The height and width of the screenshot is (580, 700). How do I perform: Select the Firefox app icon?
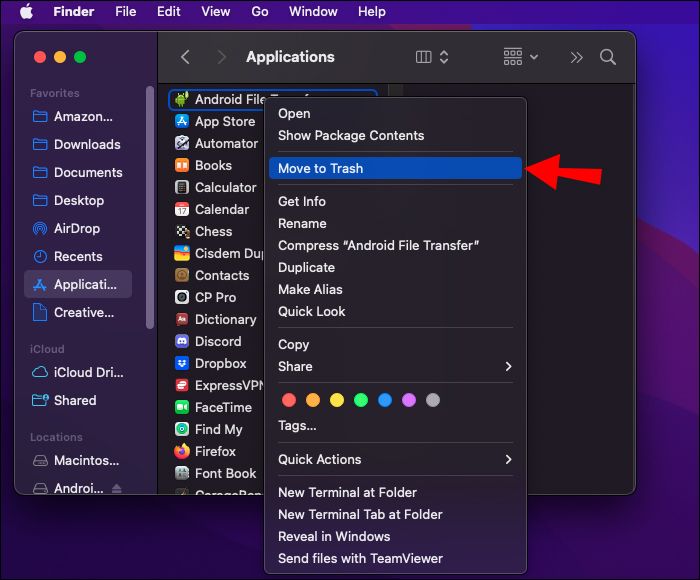coord(182,451)
